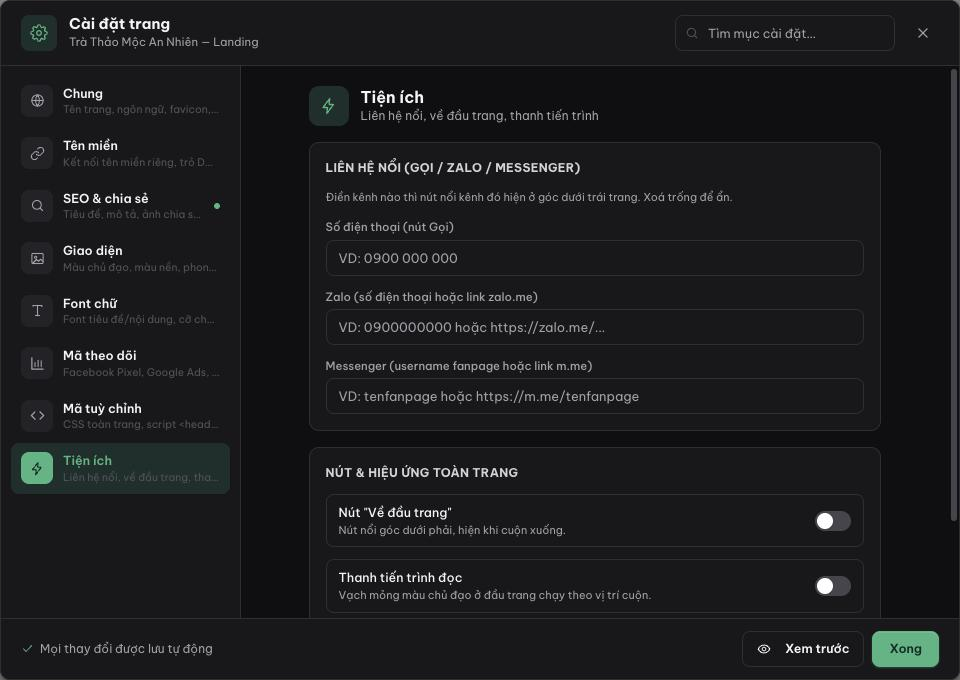Go to SEO & chia sẻ settings

121,206
